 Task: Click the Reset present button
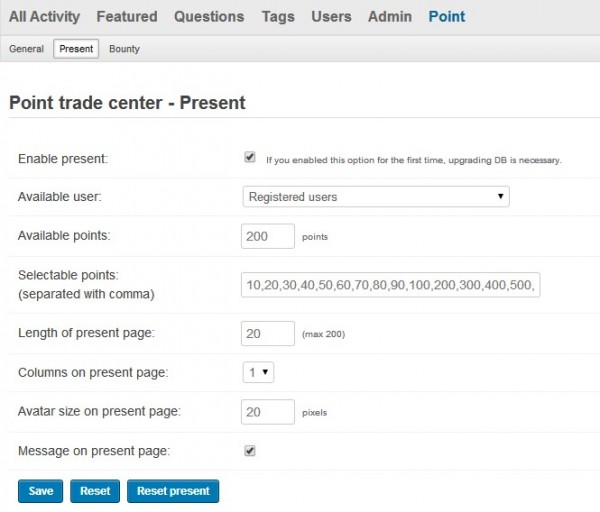point(173,491)
